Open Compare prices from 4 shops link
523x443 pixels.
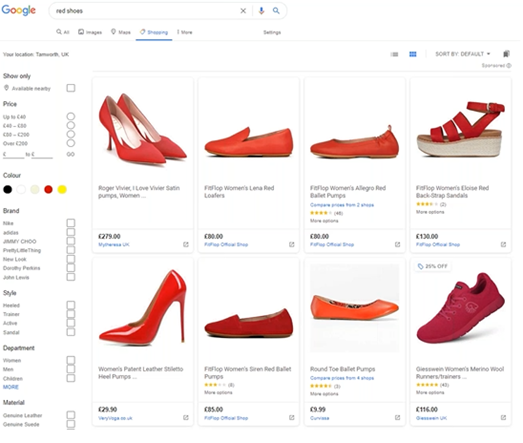(x=342, y=378)
